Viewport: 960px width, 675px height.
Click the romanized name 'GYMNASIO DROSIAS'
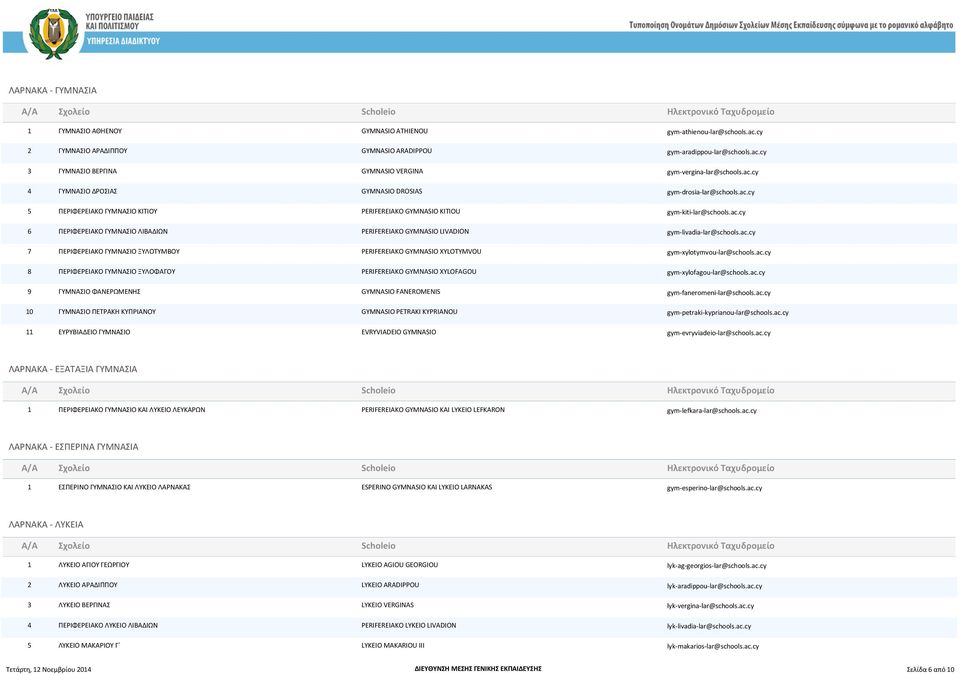tap(391, 191)
